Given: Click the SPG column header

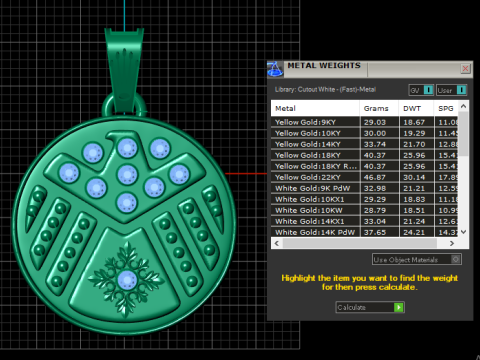Looking at the screenshot, I should pyautogui.click(x=446, y=108).
